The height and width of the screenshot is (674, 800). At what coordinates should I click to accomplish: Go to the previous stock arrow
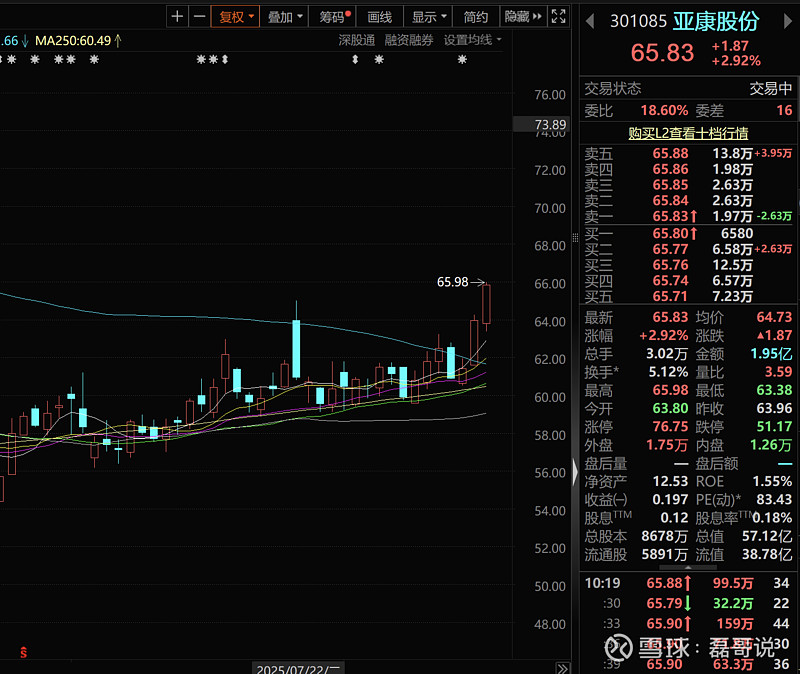tap(590, 21)
